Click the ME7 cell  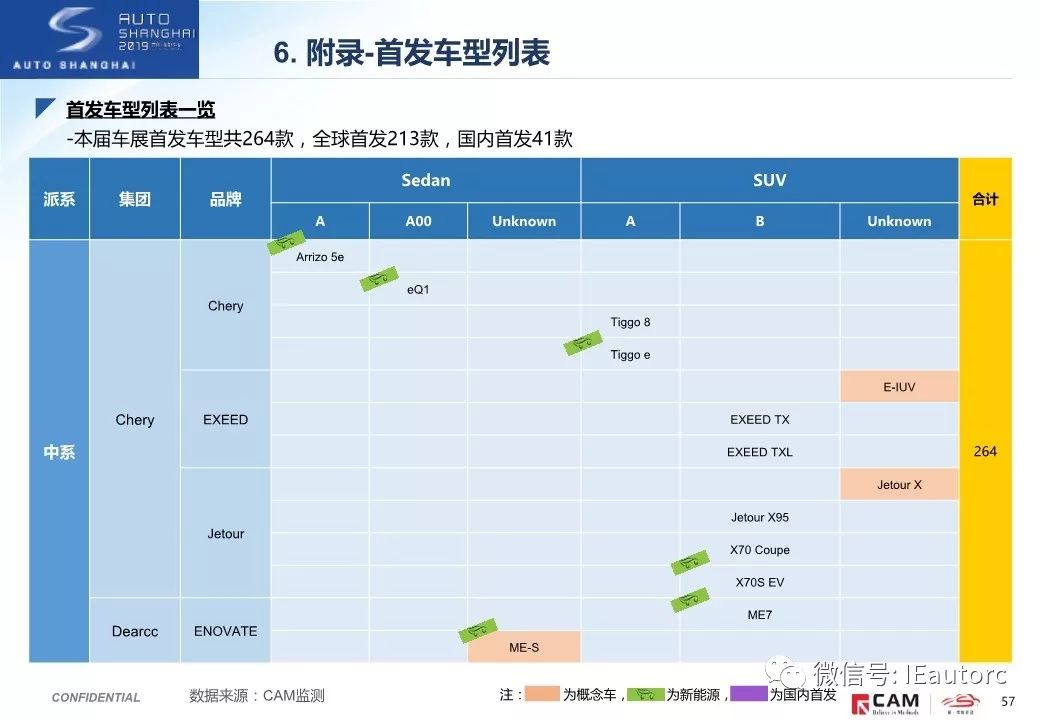(x=760, y=615)
